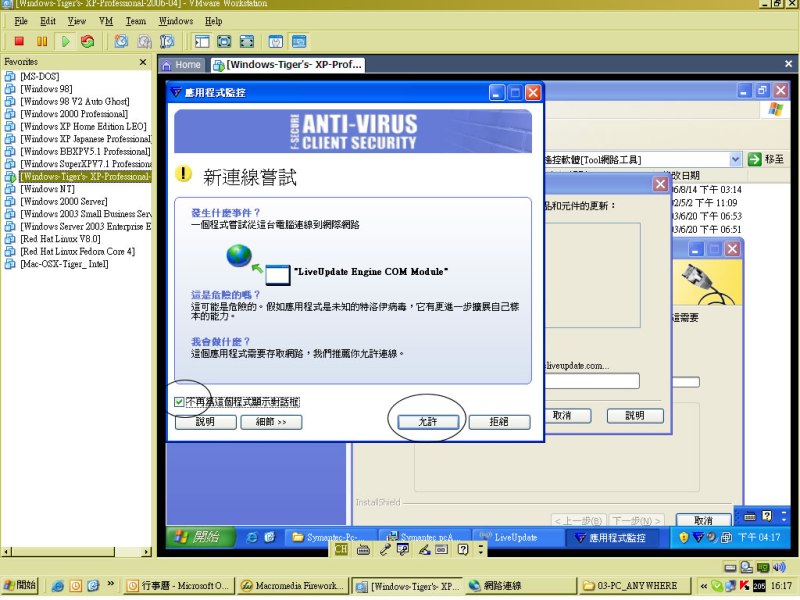Click the orange Suspend toolbar icon
Screen dimensions: 800x600
42,41
